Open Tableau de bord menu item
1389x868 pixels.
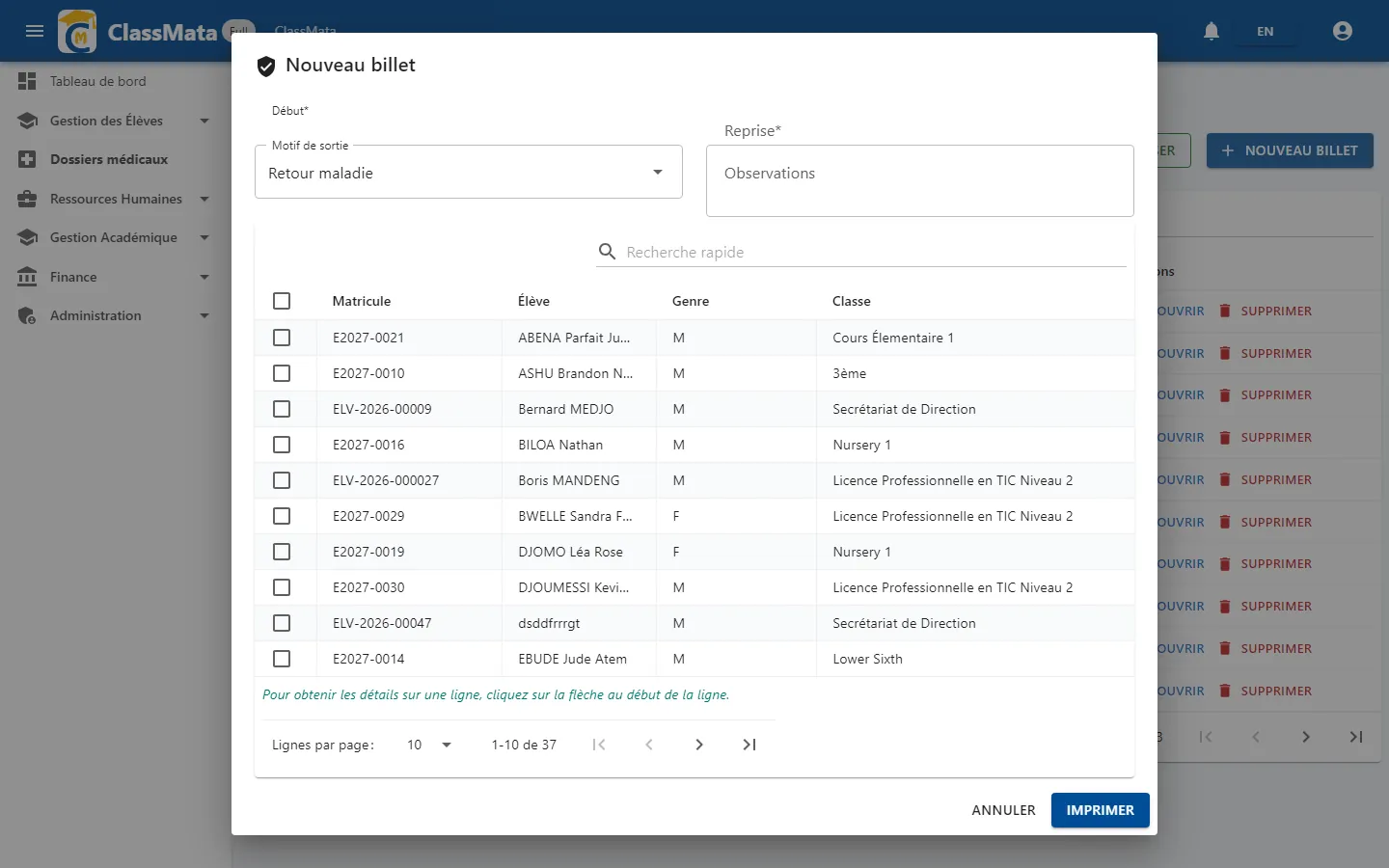[116, 81]
